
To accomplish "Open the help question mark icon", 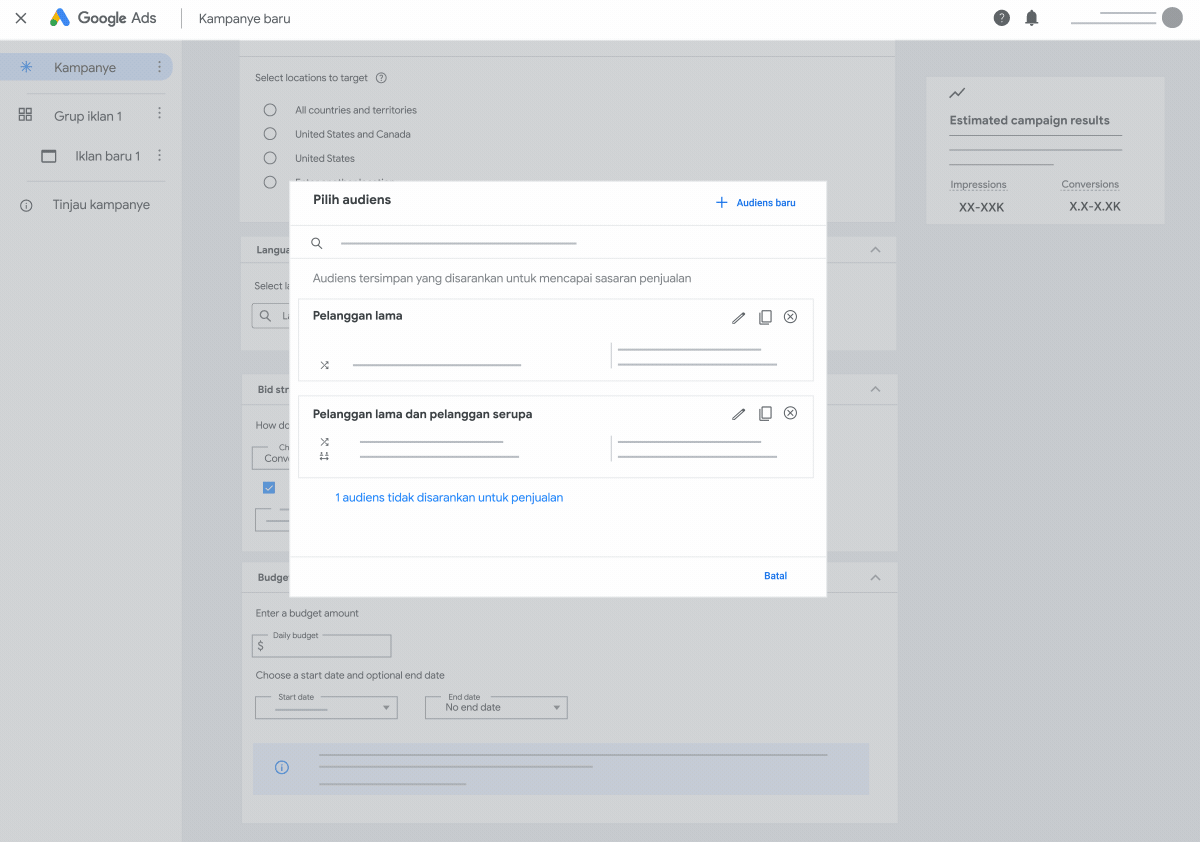I will 1001,18.
